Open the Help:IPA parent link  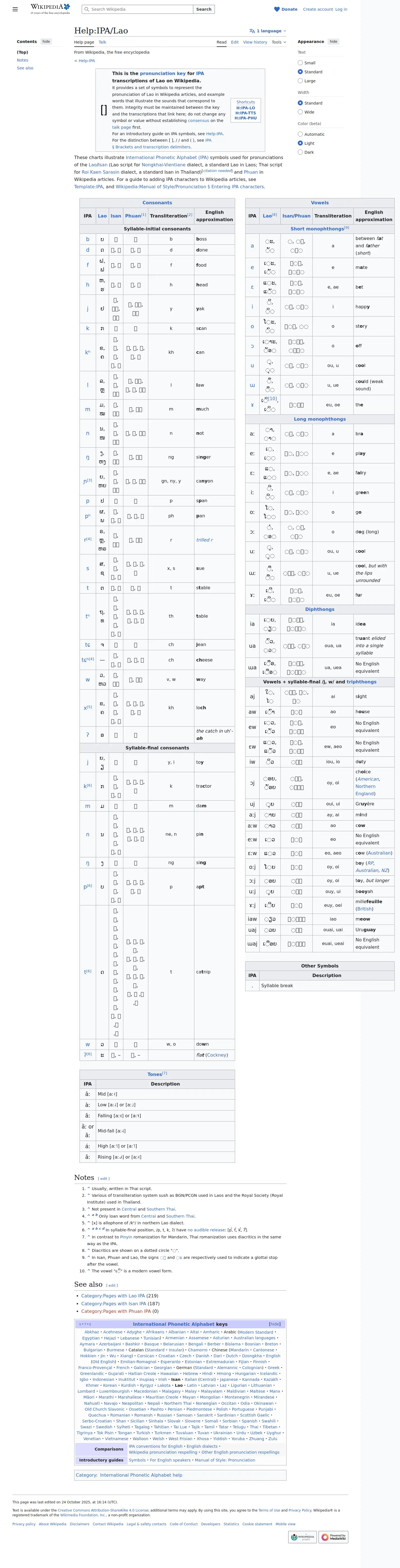pos(86,61)
